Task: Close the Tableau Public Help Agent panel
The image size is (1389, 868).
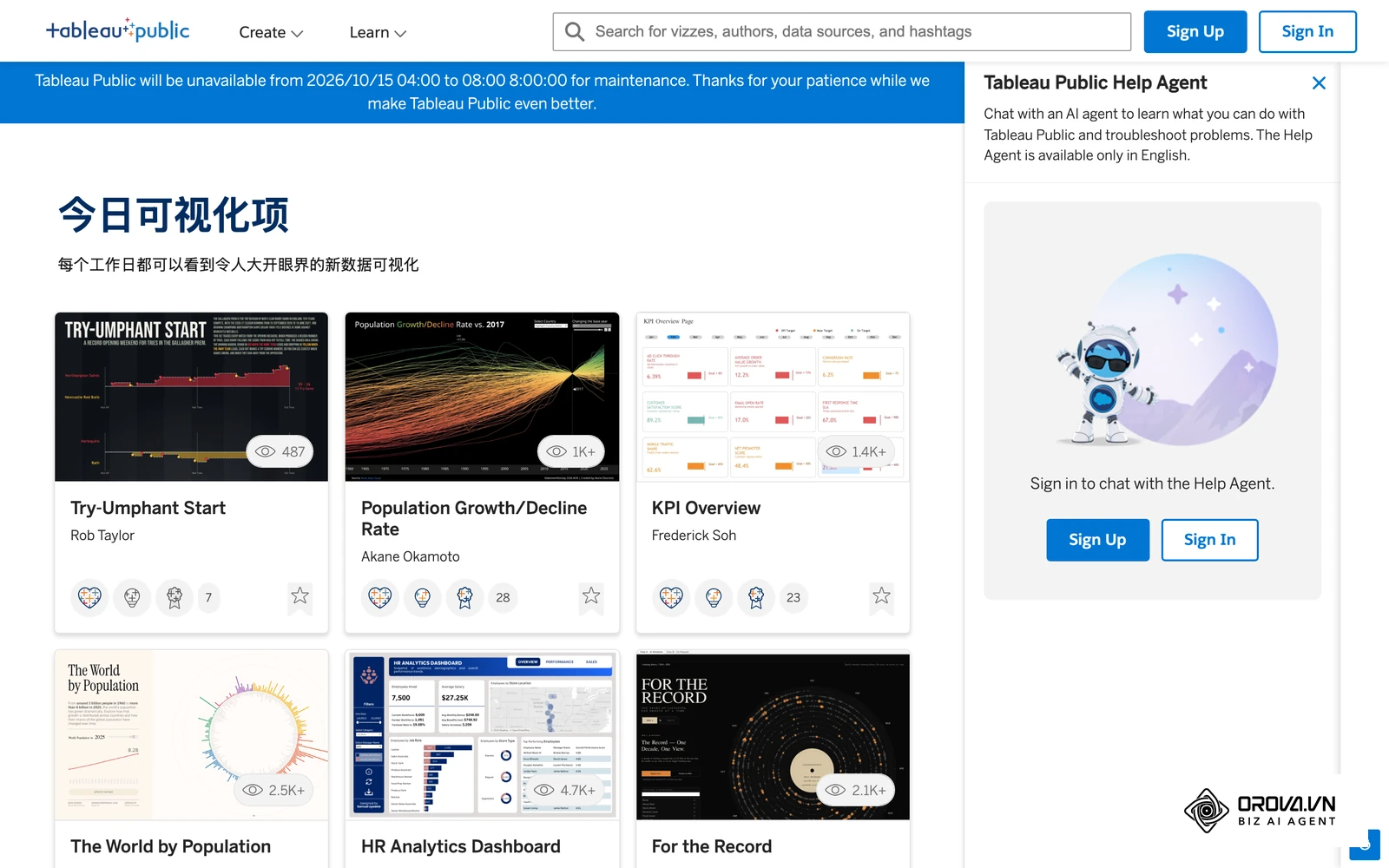Action: coord(1319,83)
